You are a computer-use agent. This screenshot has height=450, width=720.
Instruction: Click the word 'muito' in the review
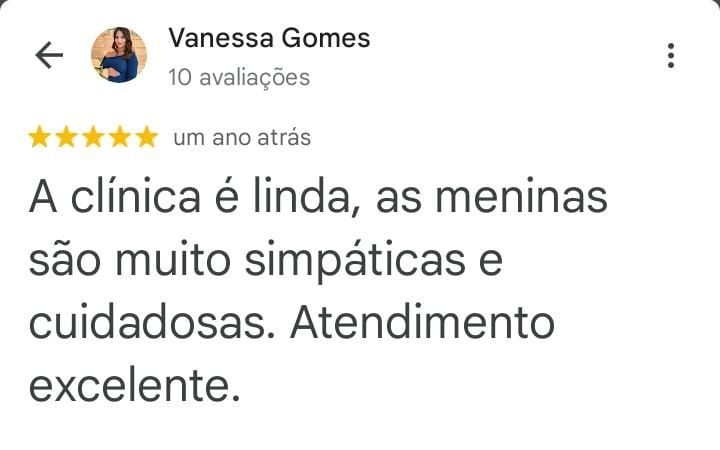click(x=173, y=260)
